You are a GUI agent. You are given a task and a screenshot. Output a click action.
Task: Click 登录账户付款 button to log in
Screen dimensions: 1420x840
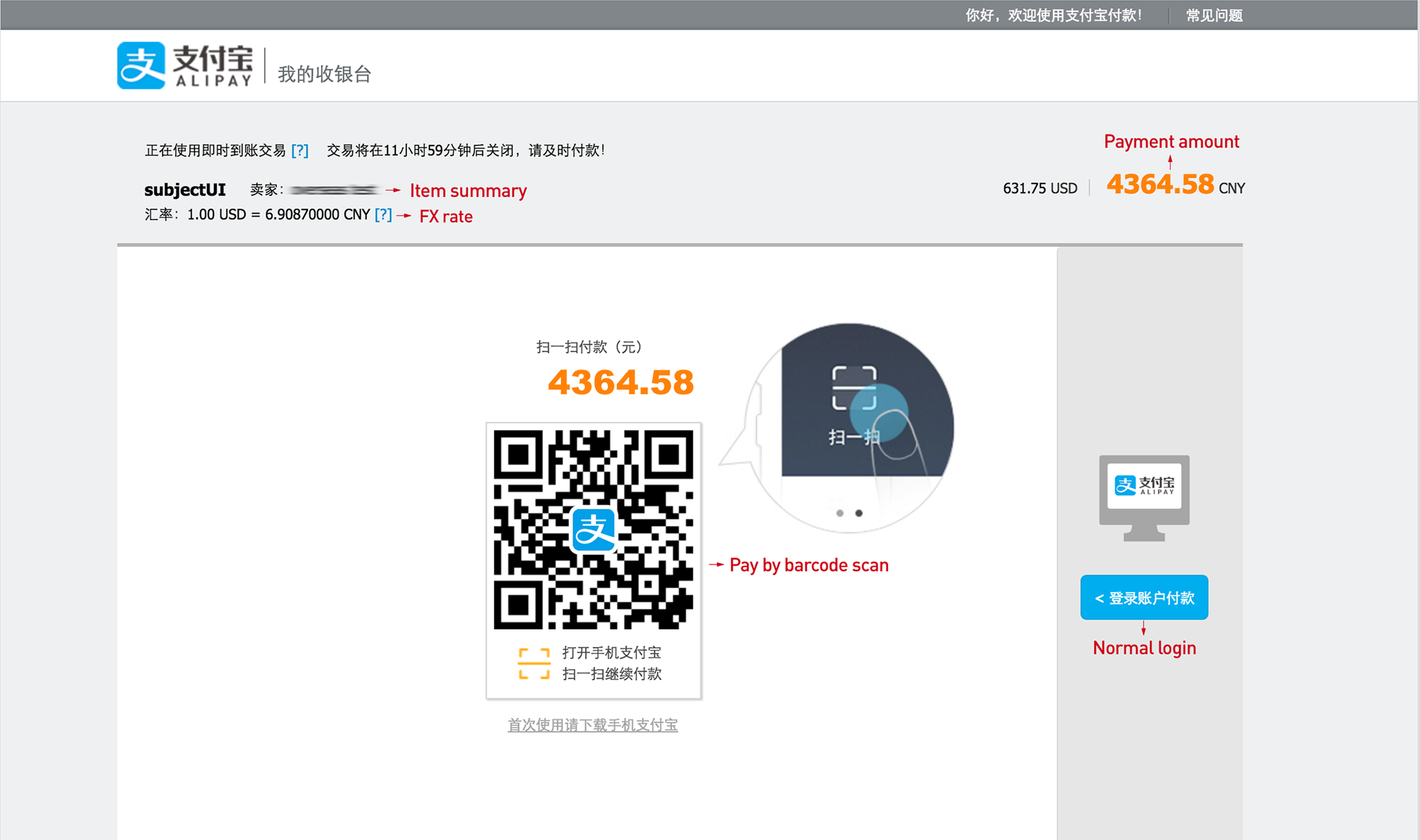point(1144,597)
